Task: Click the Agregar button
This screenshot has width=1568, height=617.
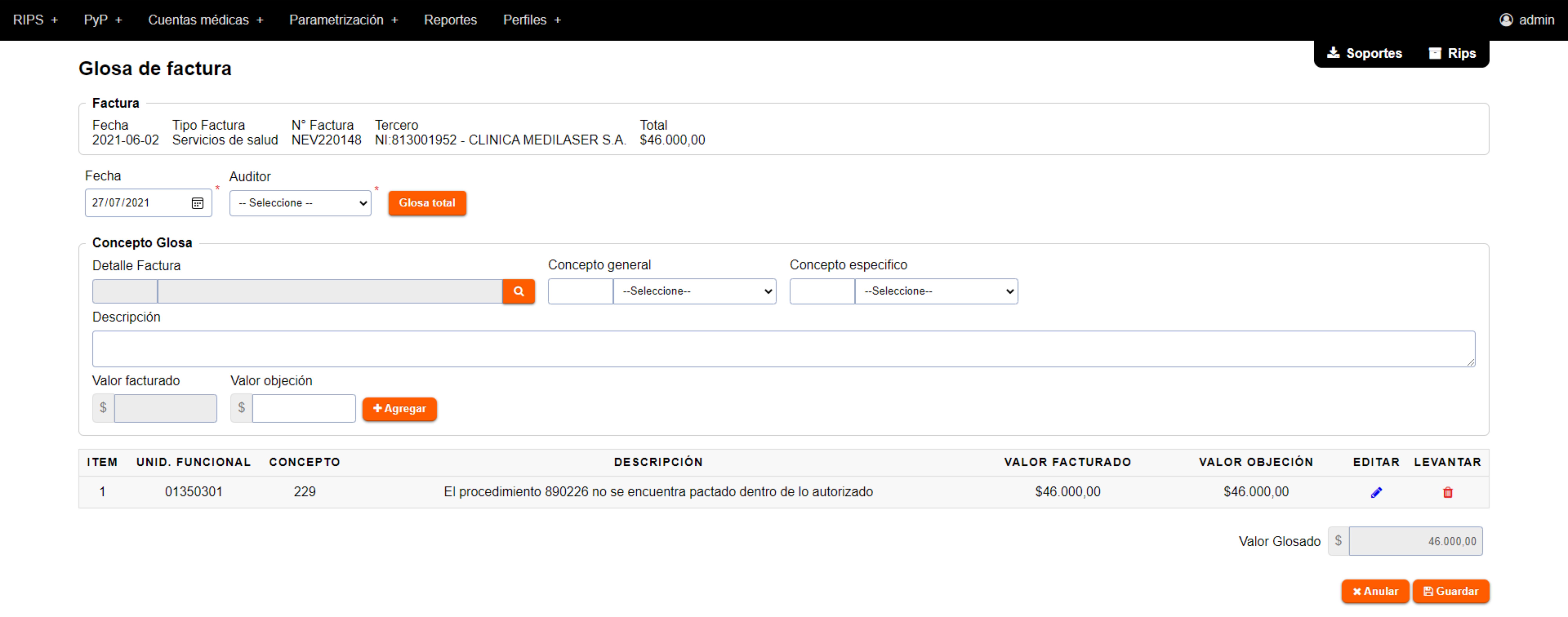Action: click(x=399, y=409)
